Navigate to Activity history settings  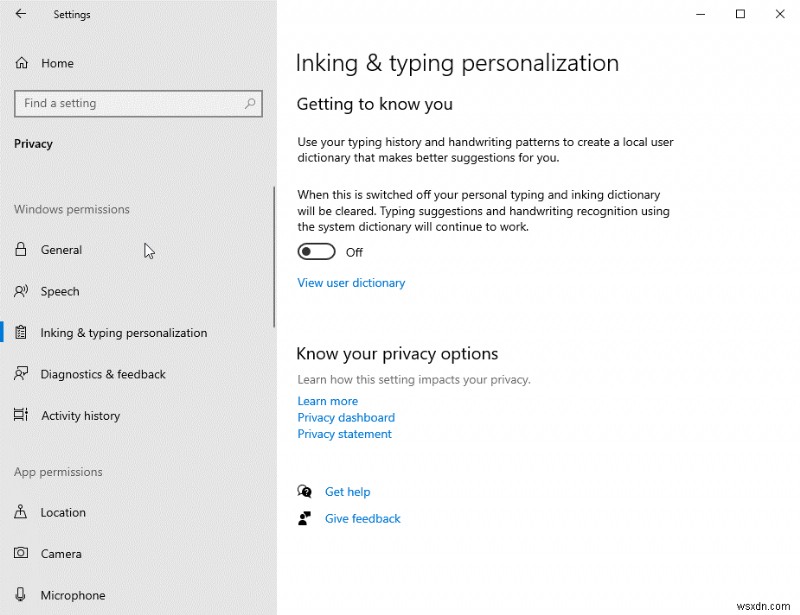point(80,415)
